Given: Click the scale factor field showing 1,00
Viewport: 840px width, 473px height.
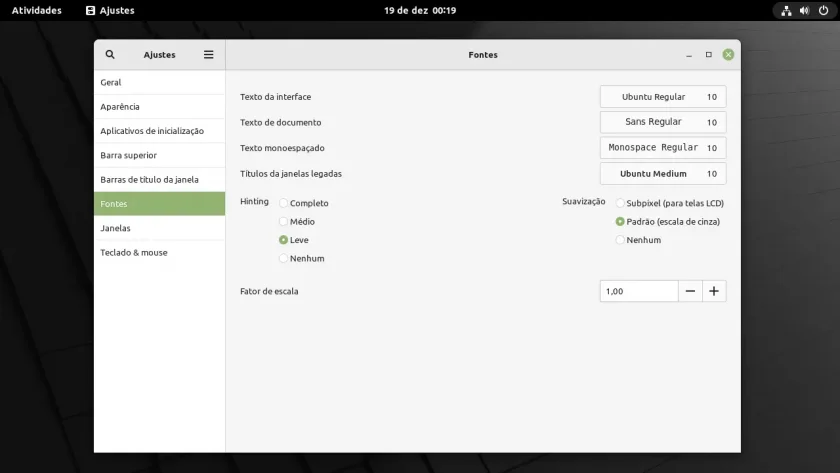Looking at the screenshot, I should (639, 291).
